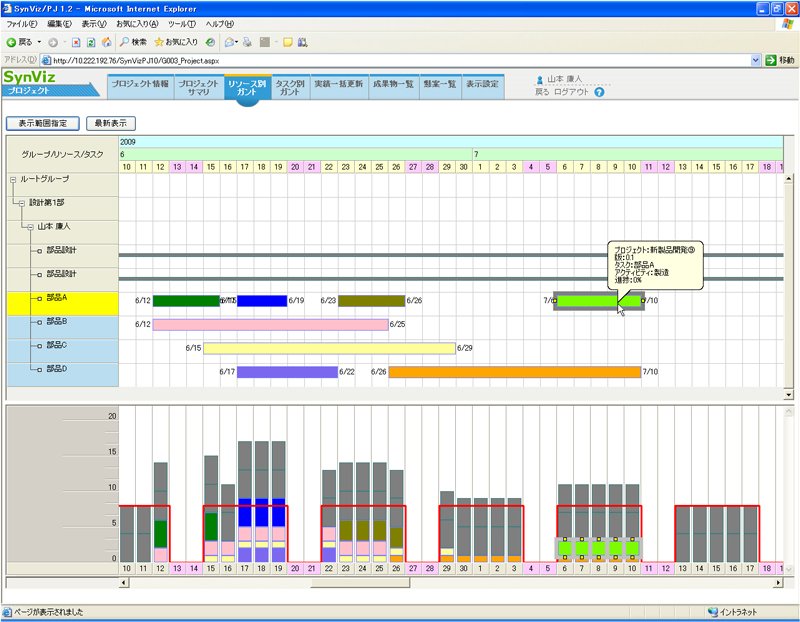
Task: Click the yellow 部品C bar ending 6/29
Action: pos(329,348)
